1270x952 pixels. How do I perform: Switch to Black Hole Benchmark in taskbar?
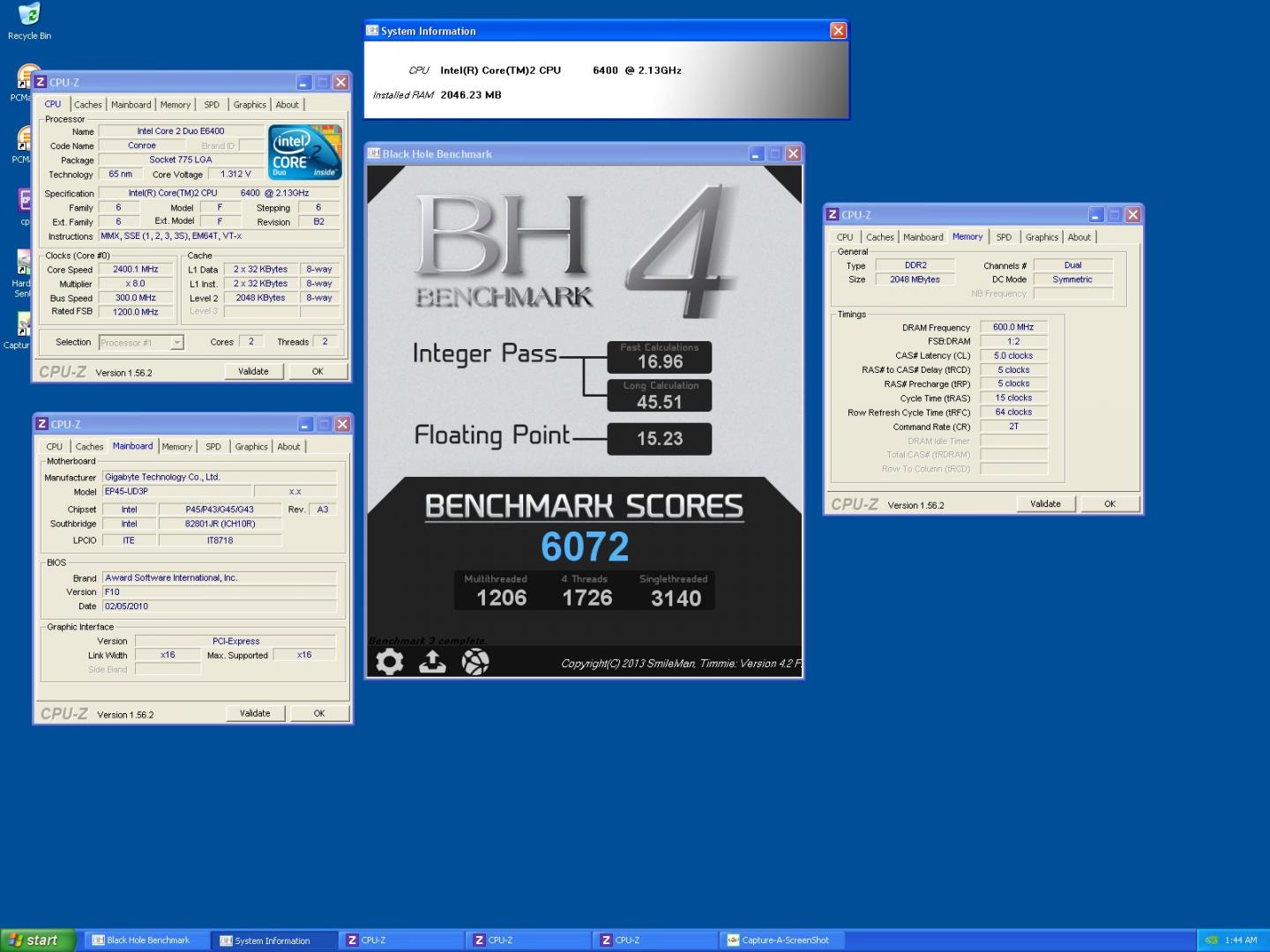(x=146, y=941)
